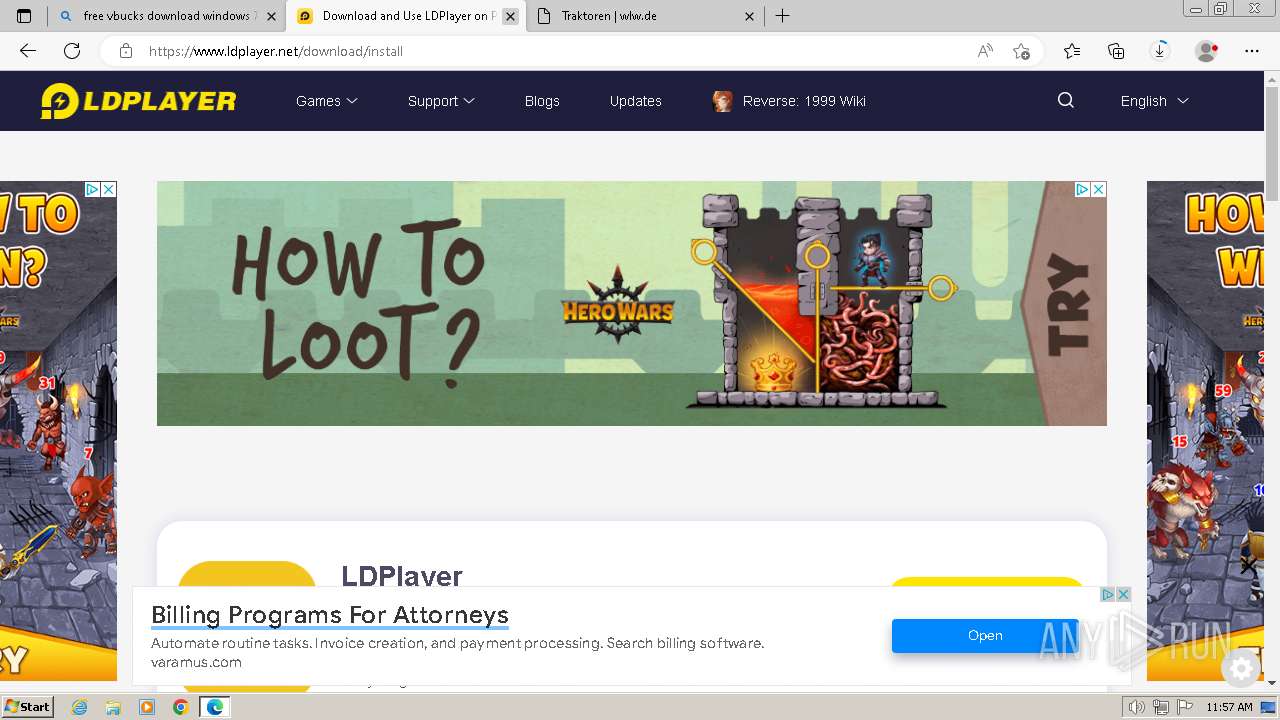The width and height of the screenshot is (1280, 720).
Task: Open the Windows Start menu
Action: [27, 707]
